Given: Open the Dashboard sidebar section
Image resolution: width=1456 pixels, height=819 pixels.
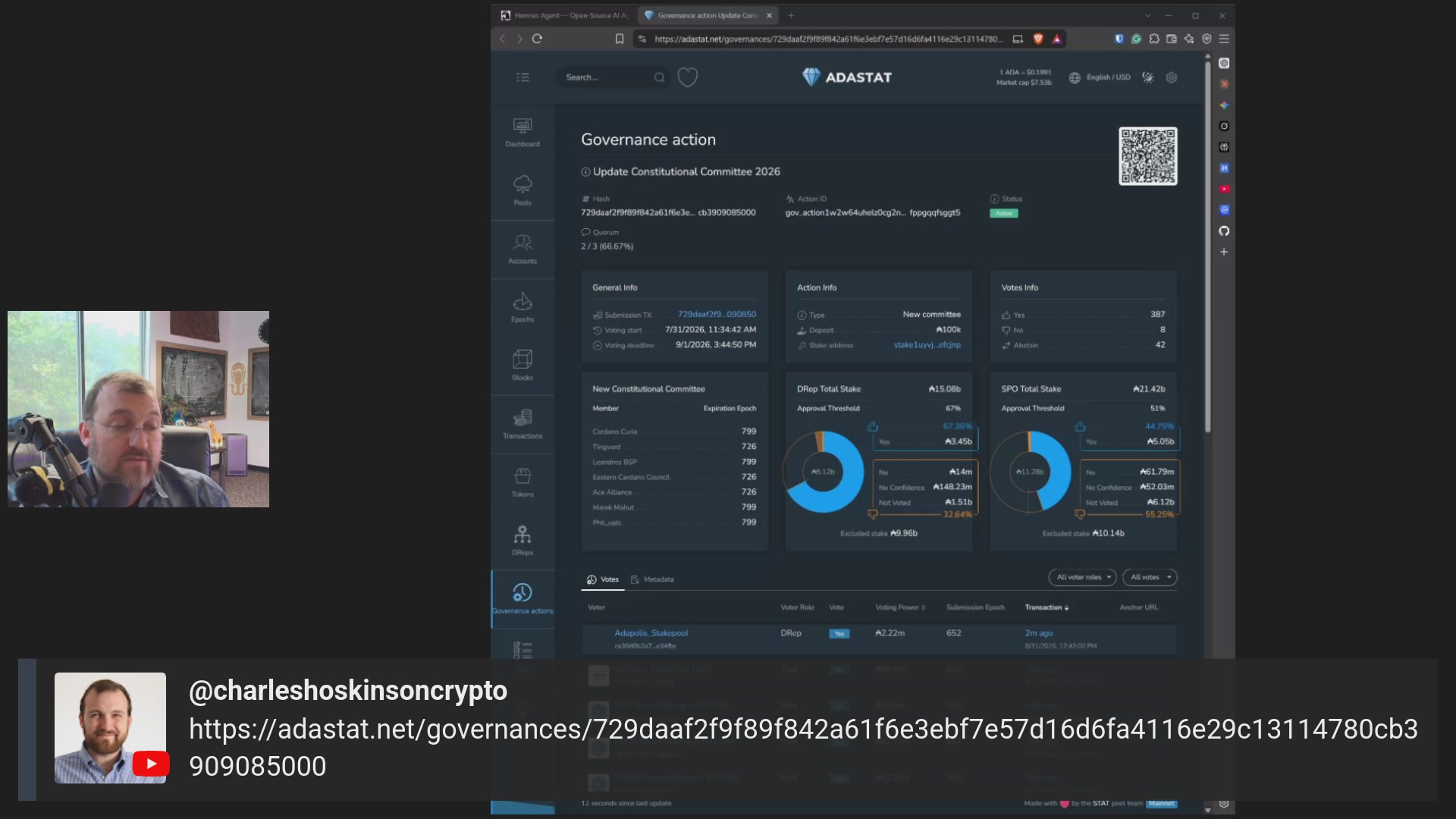Looking at the screenshot, I should click(522, 132).
